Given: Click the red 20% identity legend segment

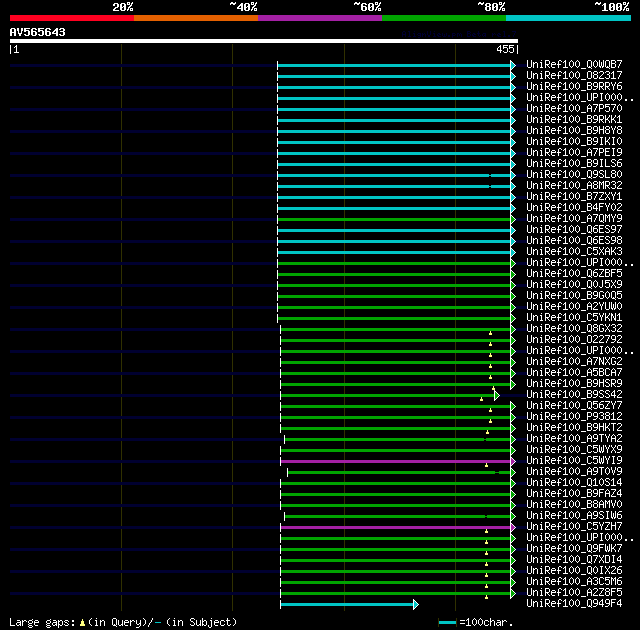Looking at the screenshot, I should [72, 18].
